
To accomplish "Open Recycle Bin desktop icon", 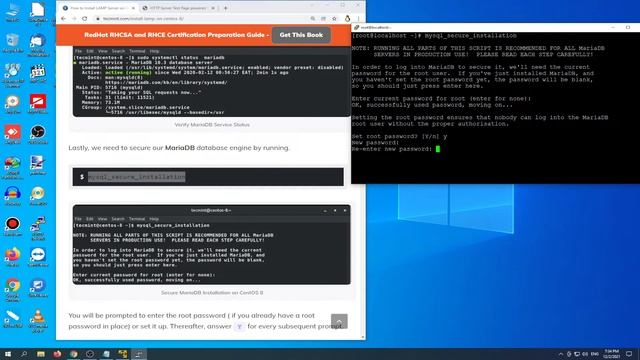I will pyautogui.click(x=12, y=42).
